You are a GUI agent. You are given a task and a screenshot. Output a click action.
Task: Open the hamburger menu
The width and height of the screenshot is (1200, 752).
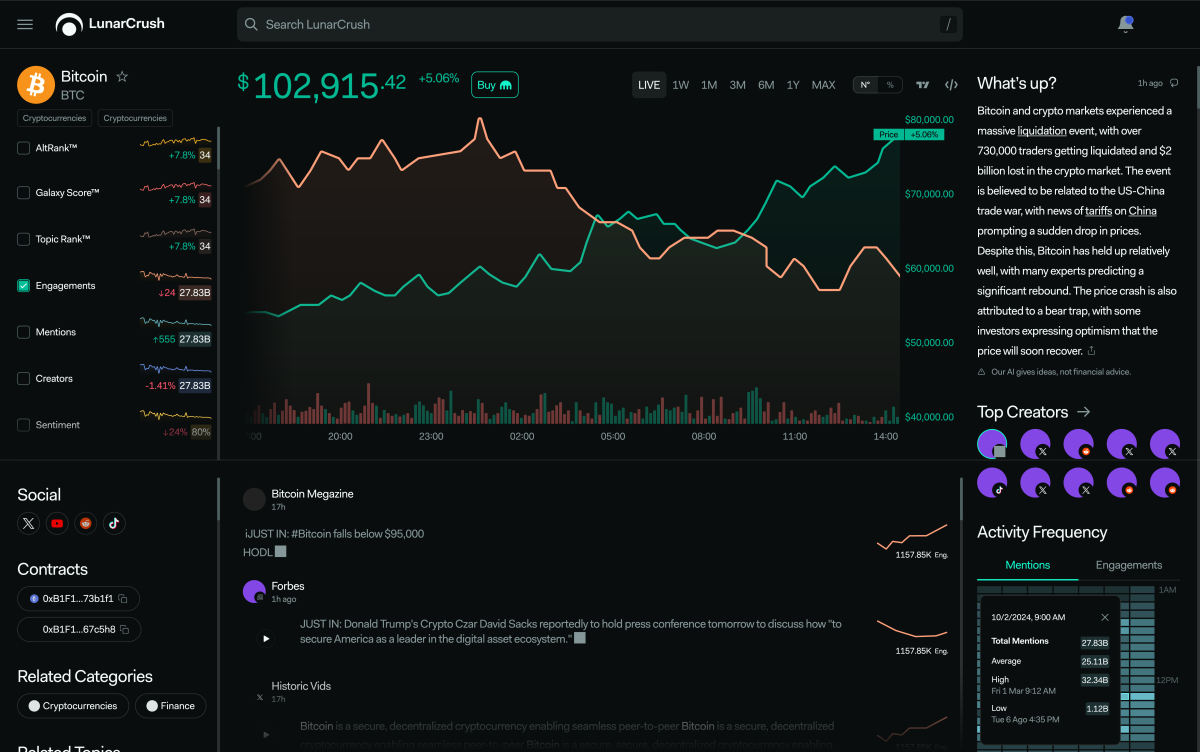(x=25, y=24)
